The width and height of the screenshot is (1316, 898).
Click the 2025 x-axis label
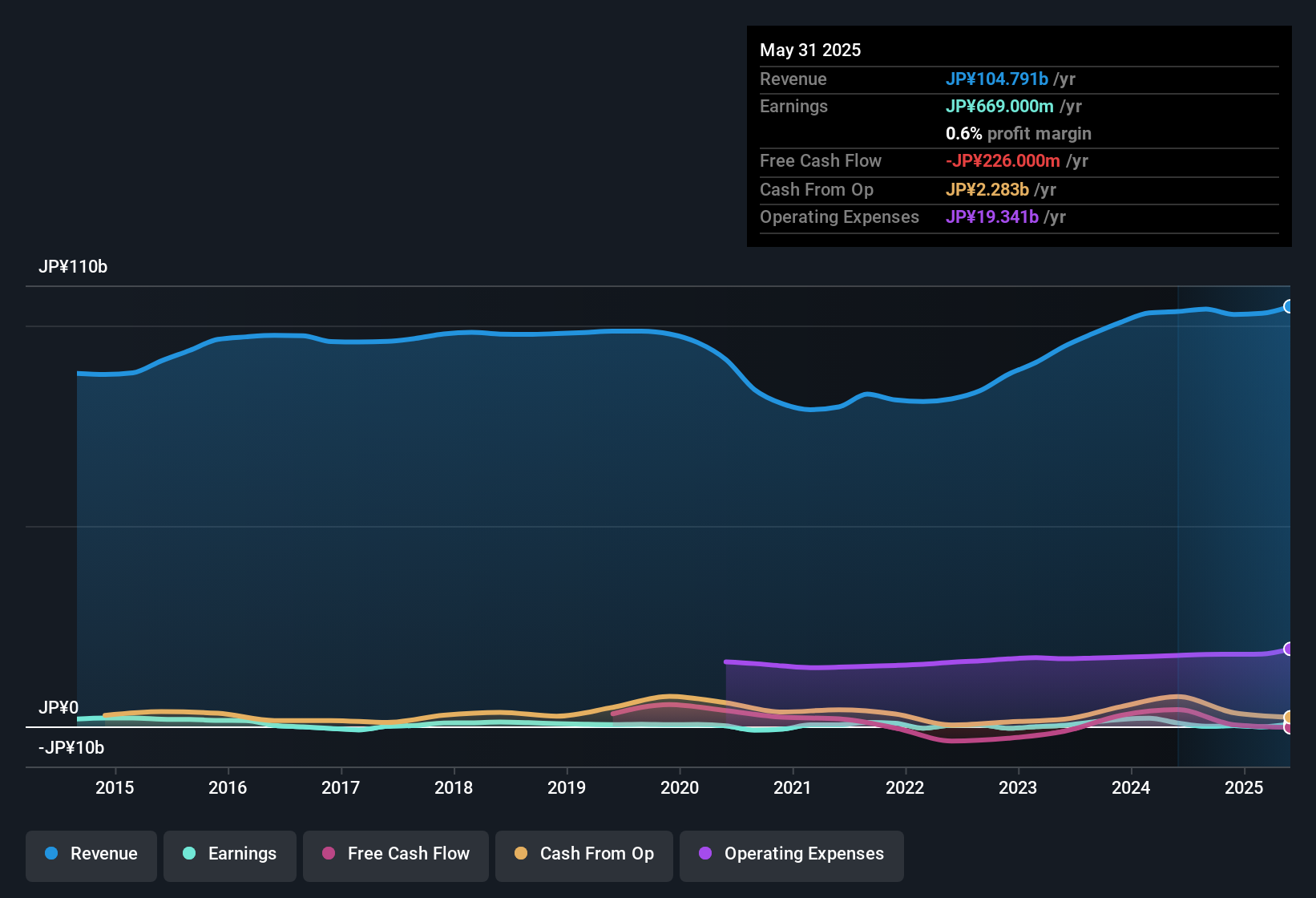[x=1244, y=787]
